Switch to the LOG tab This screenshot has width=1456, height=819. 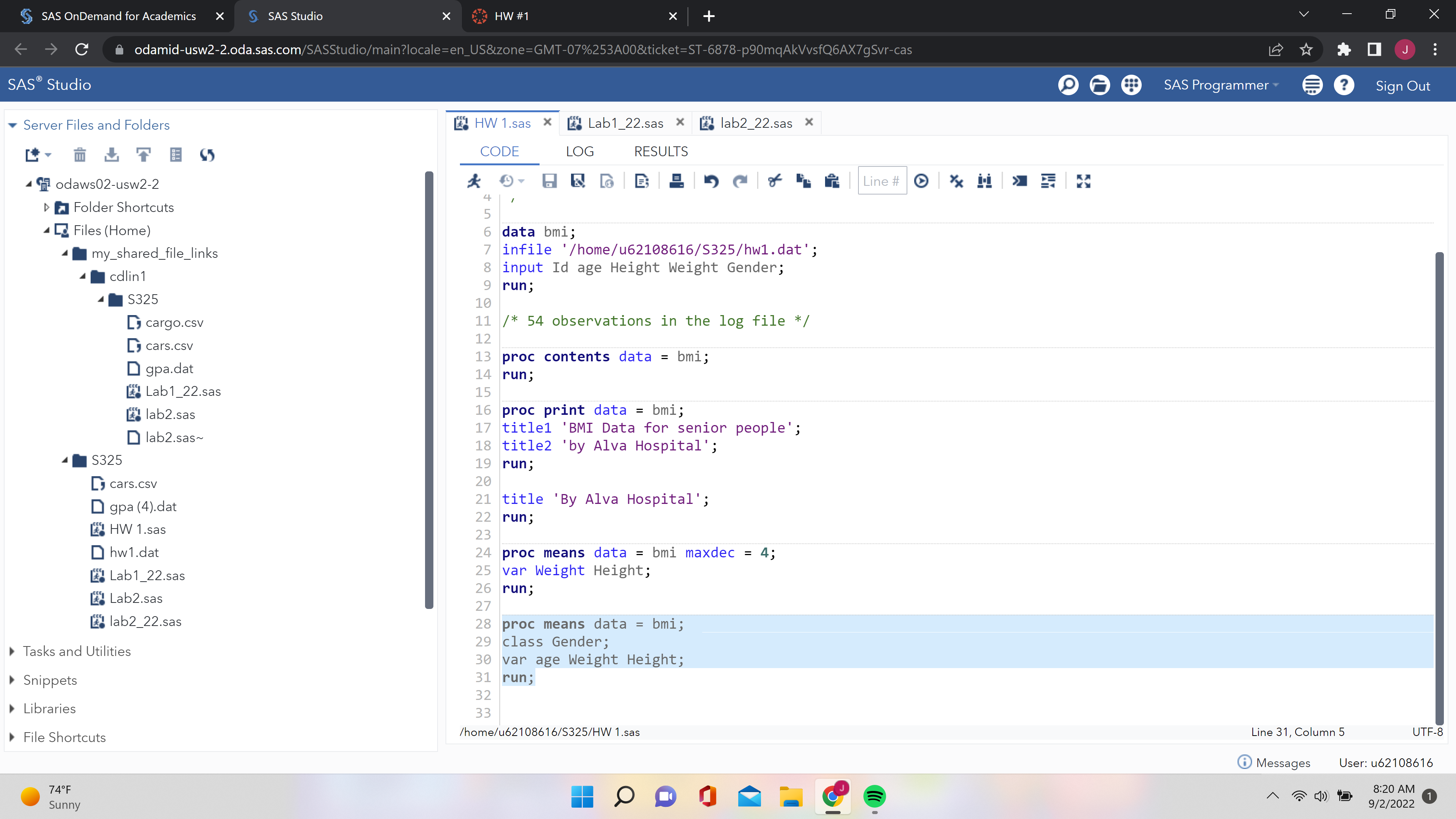(579, 152)
